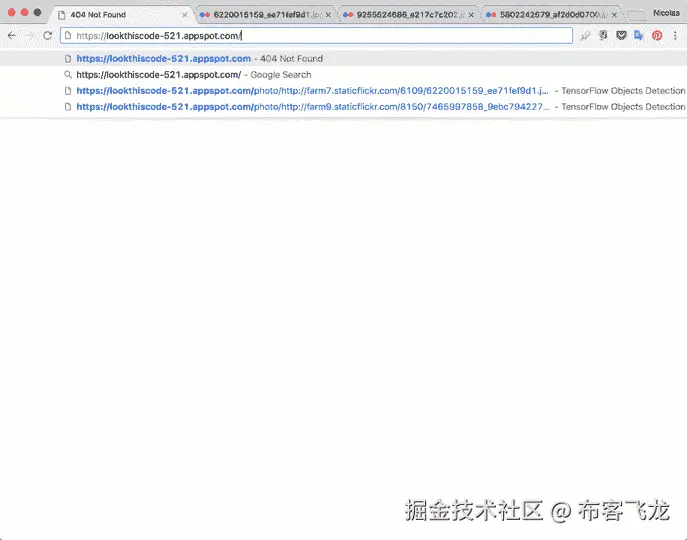
Task: Switch to the 404 Not Found tab
Action: pos(122,14)
